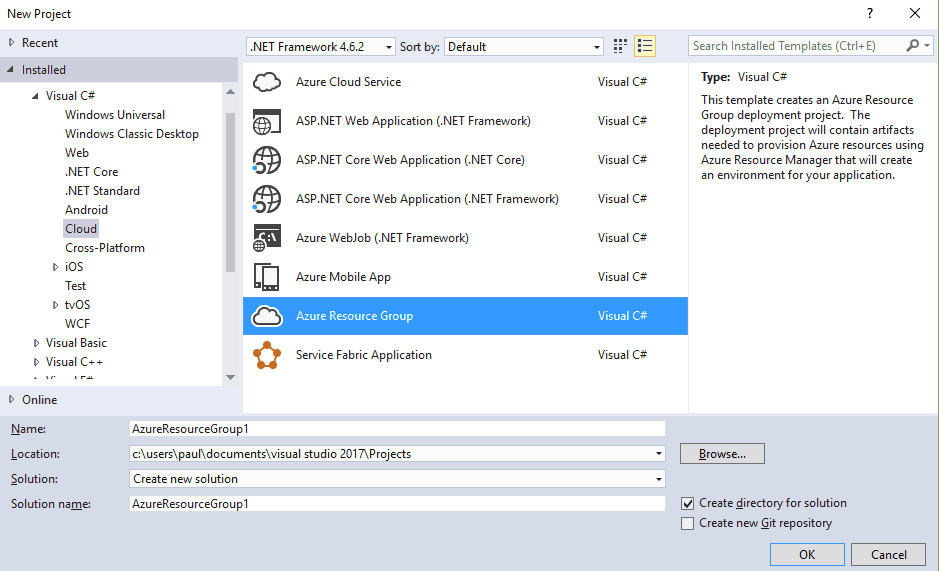Image resolution: width=939 pixels, height=571 pixels.
Task: Close the New Project dialog
Action: (x=914, y=13)
